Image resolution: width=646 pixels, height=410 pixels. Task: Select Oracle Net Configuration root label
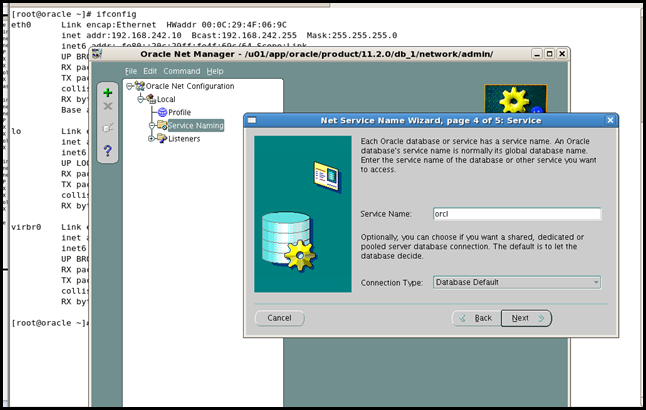(x=190, y=86)
